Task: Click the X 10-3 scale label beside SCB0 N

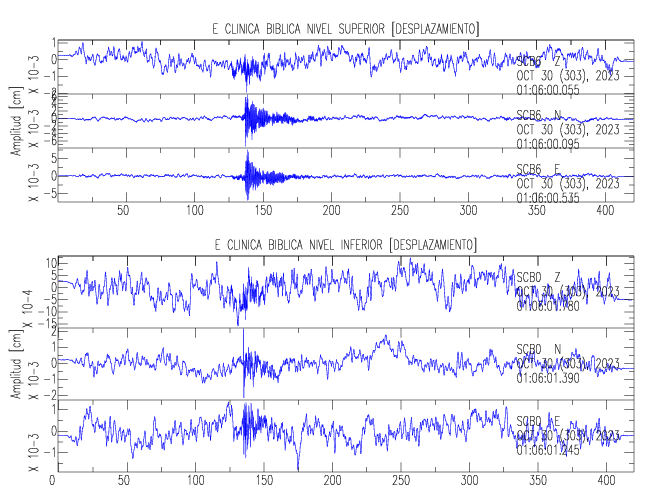Action: click(x=34, y=380)
